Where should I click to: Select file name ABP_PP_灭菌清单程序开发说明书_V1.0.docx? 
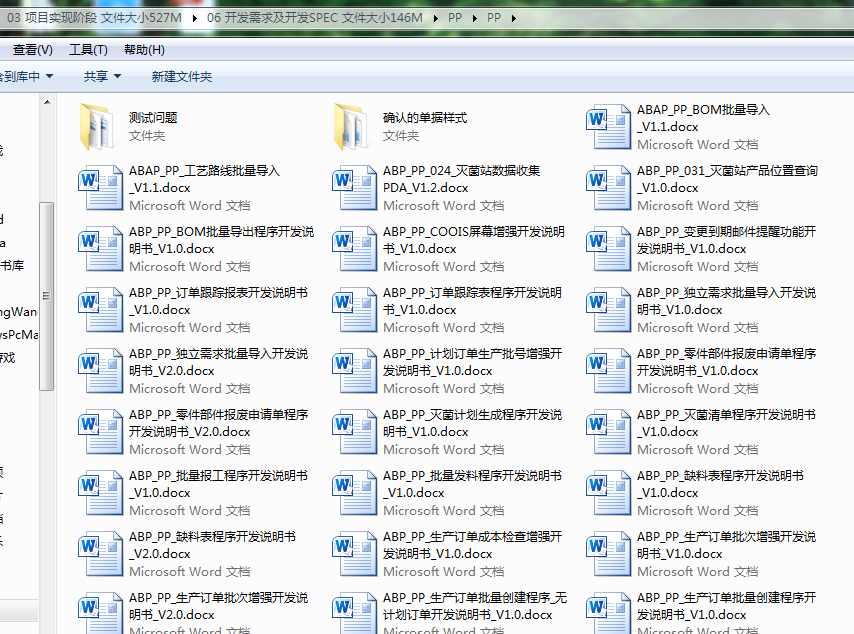coord(727,423)
